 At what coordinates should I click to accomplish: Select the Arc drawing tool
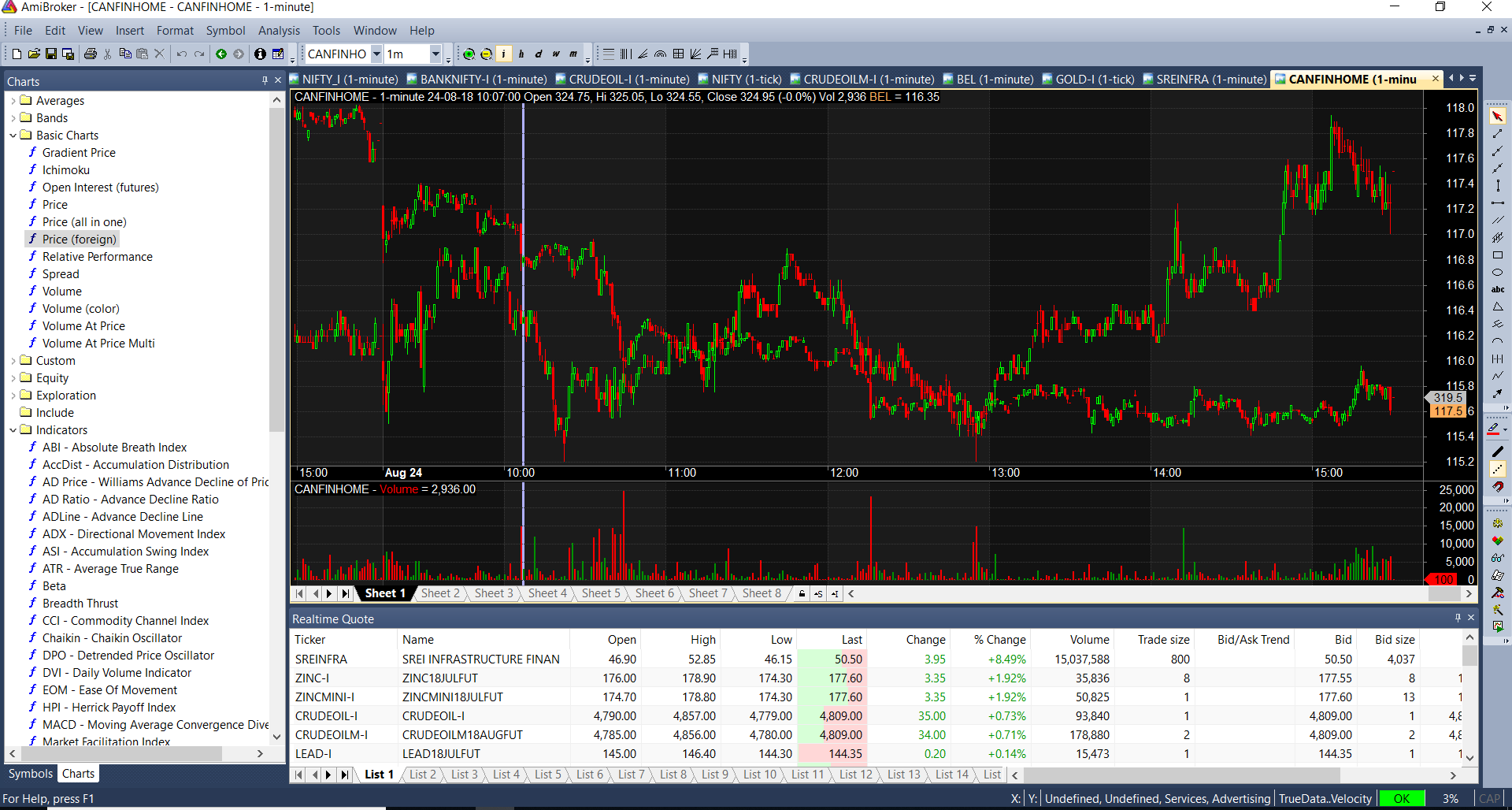[1497, 342]
